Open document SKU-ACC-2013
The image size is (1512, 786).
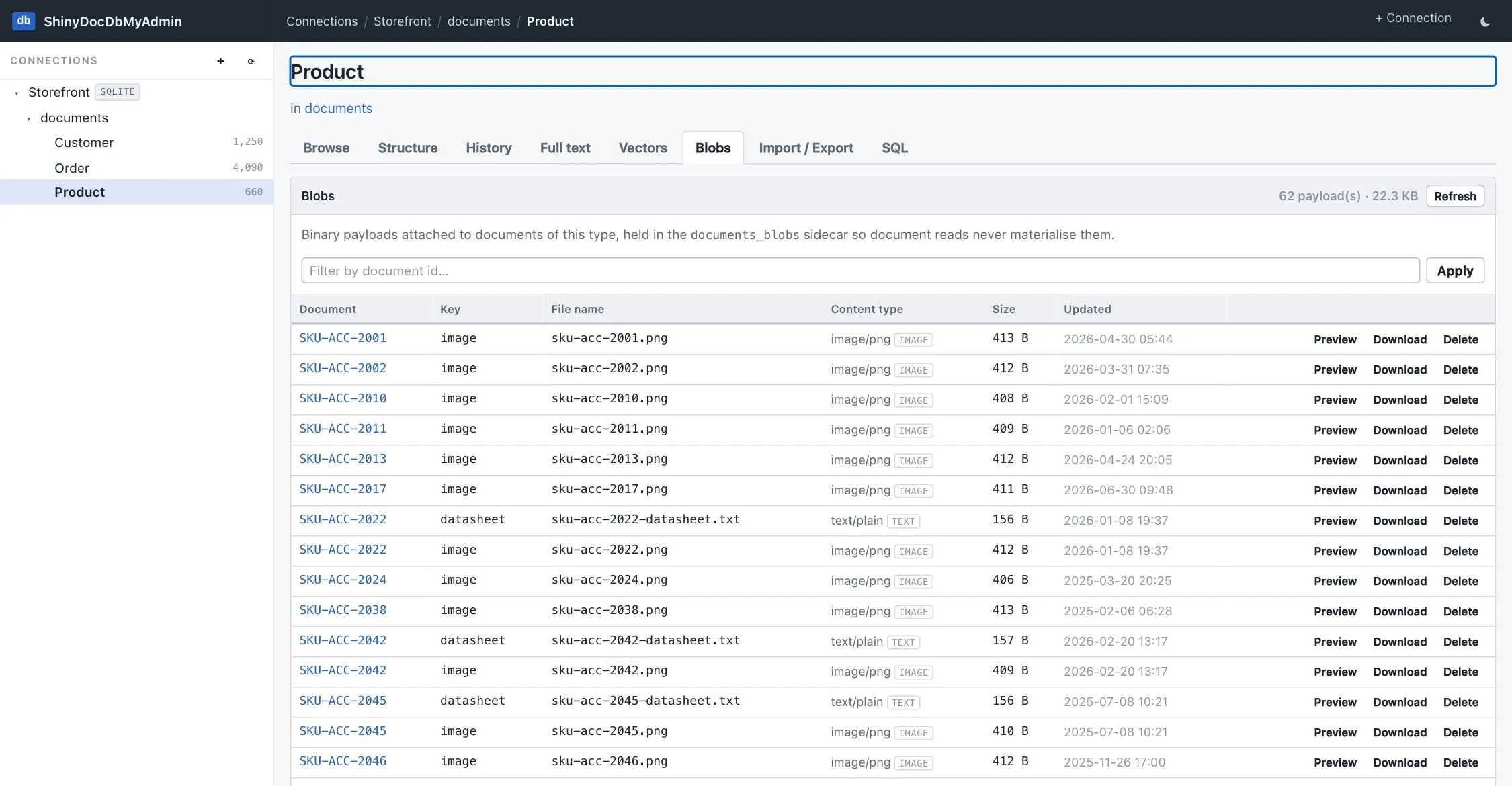point(343,459)
